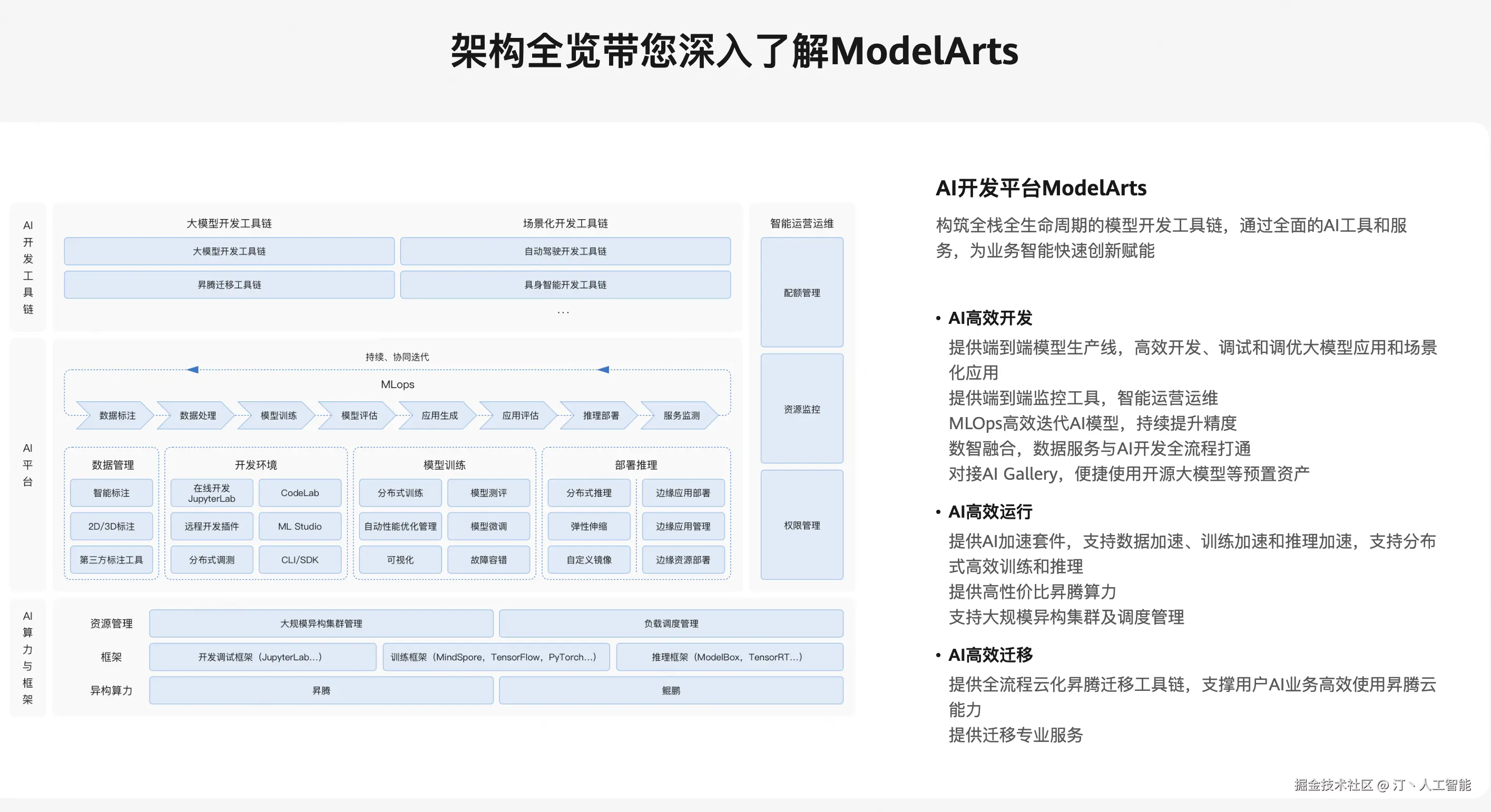The image size is (1491, 812).
Task: Click the CodeLab box
Action: (300, 493)
